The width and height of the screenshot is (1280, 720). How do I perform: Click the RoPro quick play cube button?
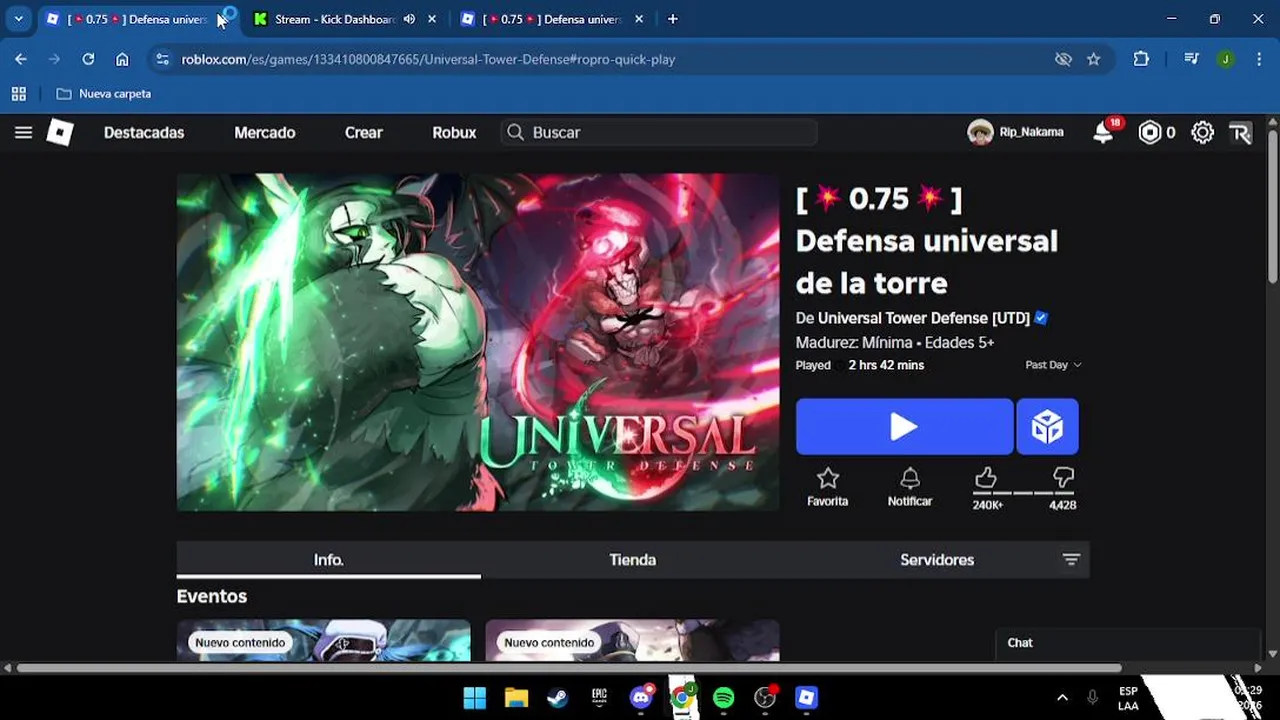click(1047, 427)
